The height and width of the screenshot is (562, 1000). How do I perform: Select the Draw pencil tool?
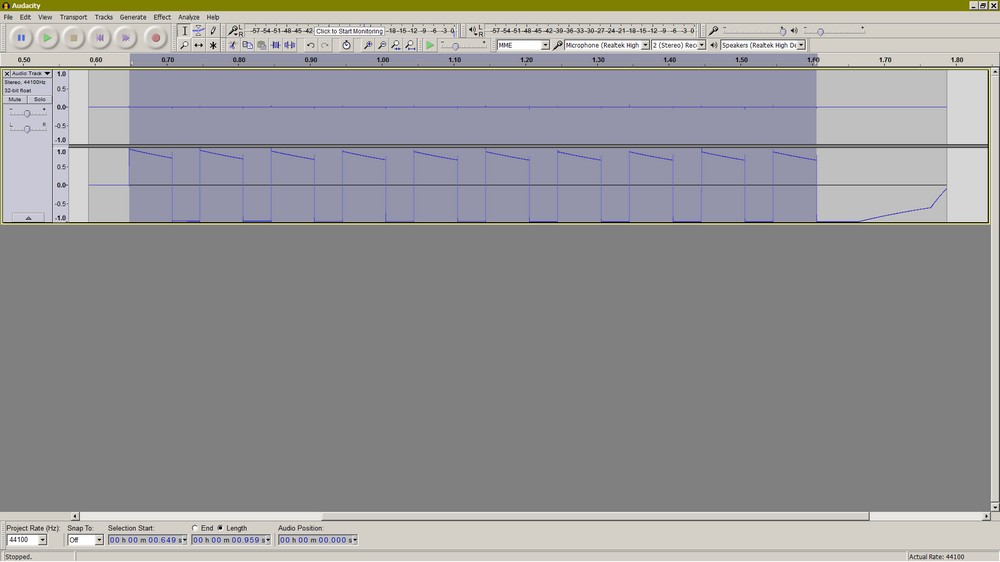click(x=213, y=31)
